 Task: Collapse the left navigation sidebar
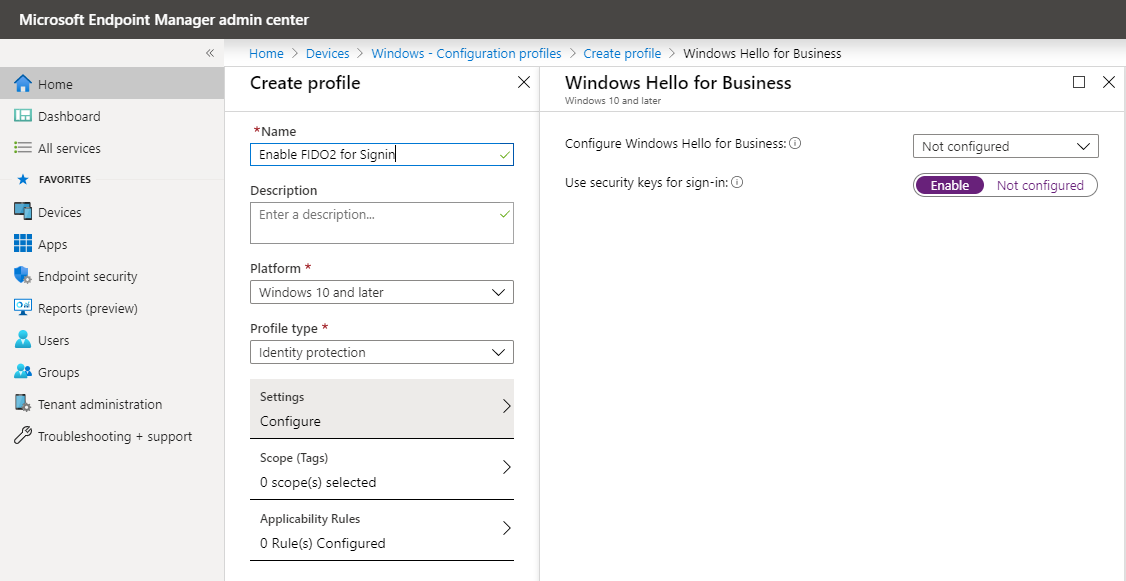pyautogui.click(x=210, y=53)
